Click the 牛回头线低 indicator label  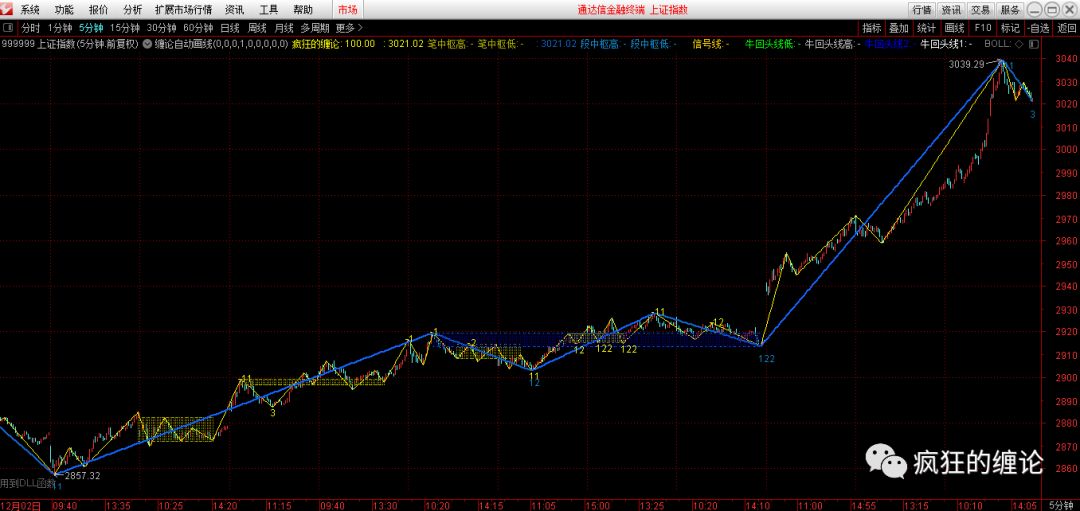(770, 44)
